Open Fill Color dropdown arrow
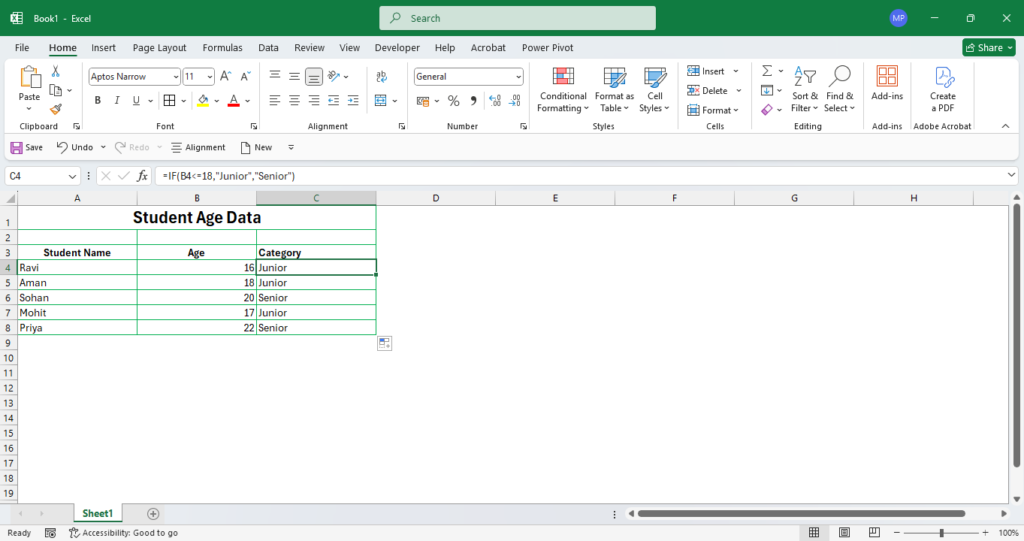Image resolution: width=1024 pixels, height=541 pixels. (x=217, y=101)
